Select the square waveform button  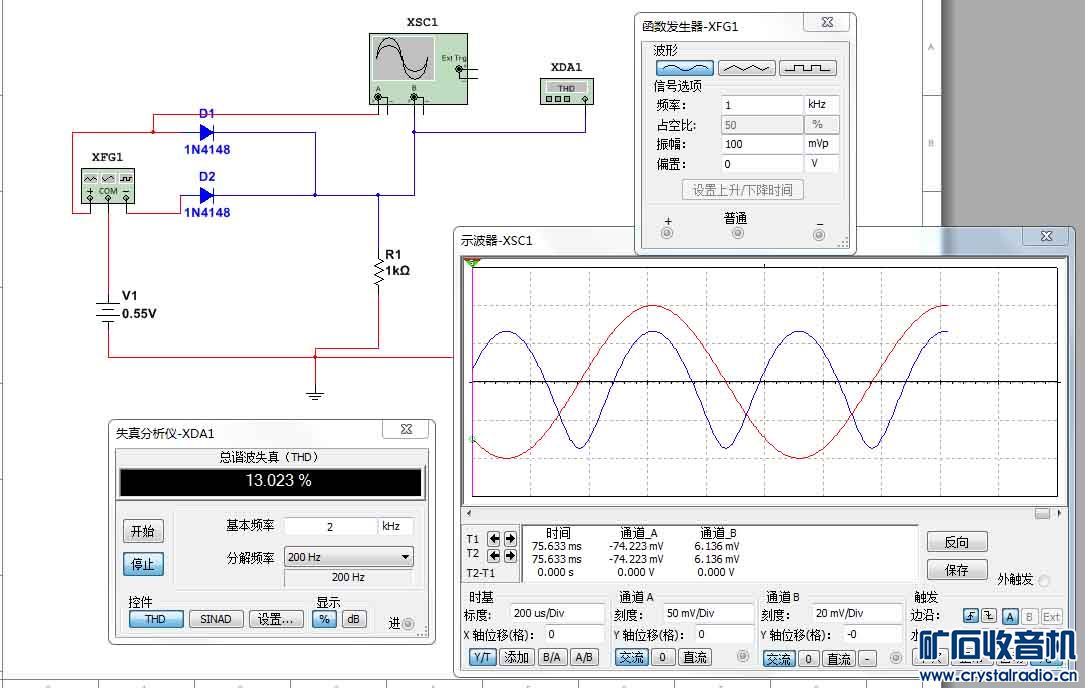807,68
